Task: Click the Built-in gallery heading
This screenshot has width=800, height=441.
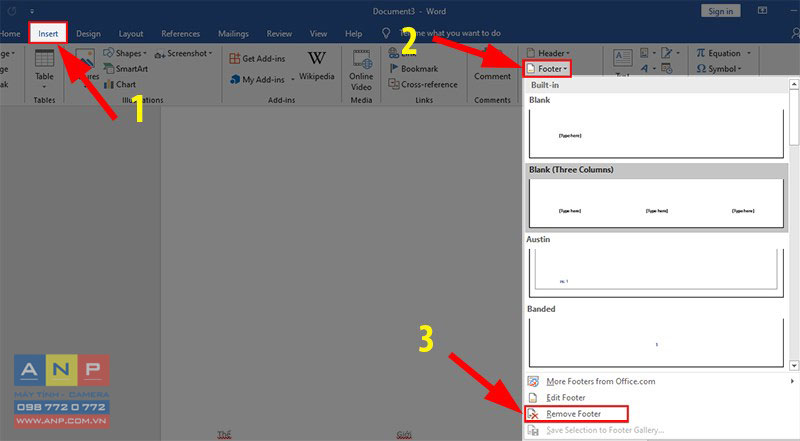Action: point(545,85)
